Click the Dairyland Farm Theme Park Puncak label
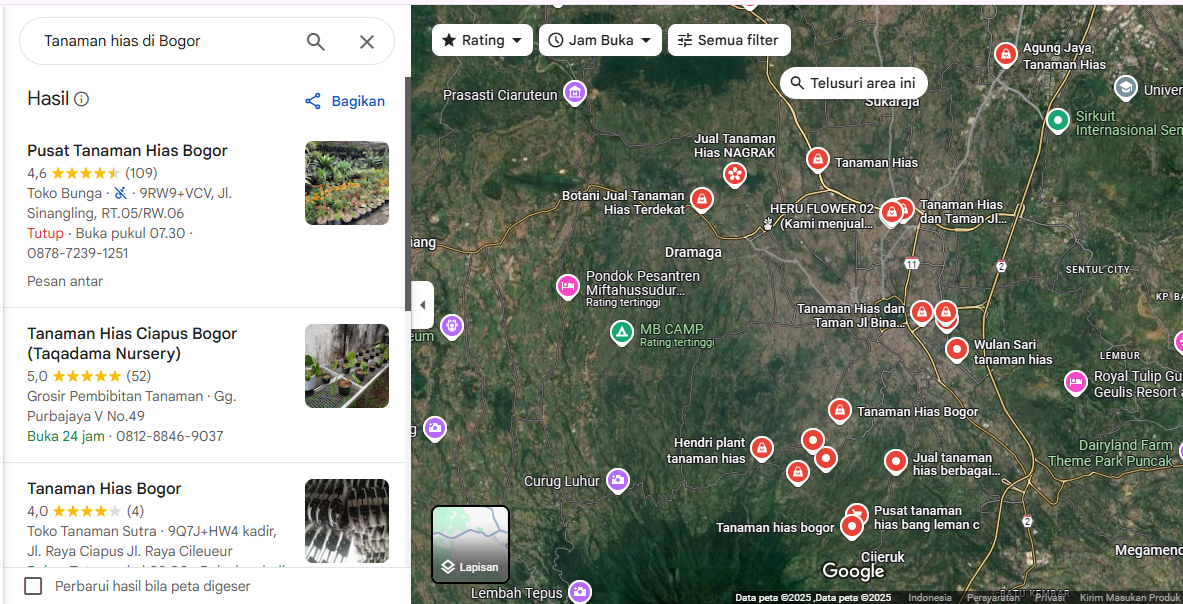This screenshot has width=1183, height=604. (x=1111, y=453)
